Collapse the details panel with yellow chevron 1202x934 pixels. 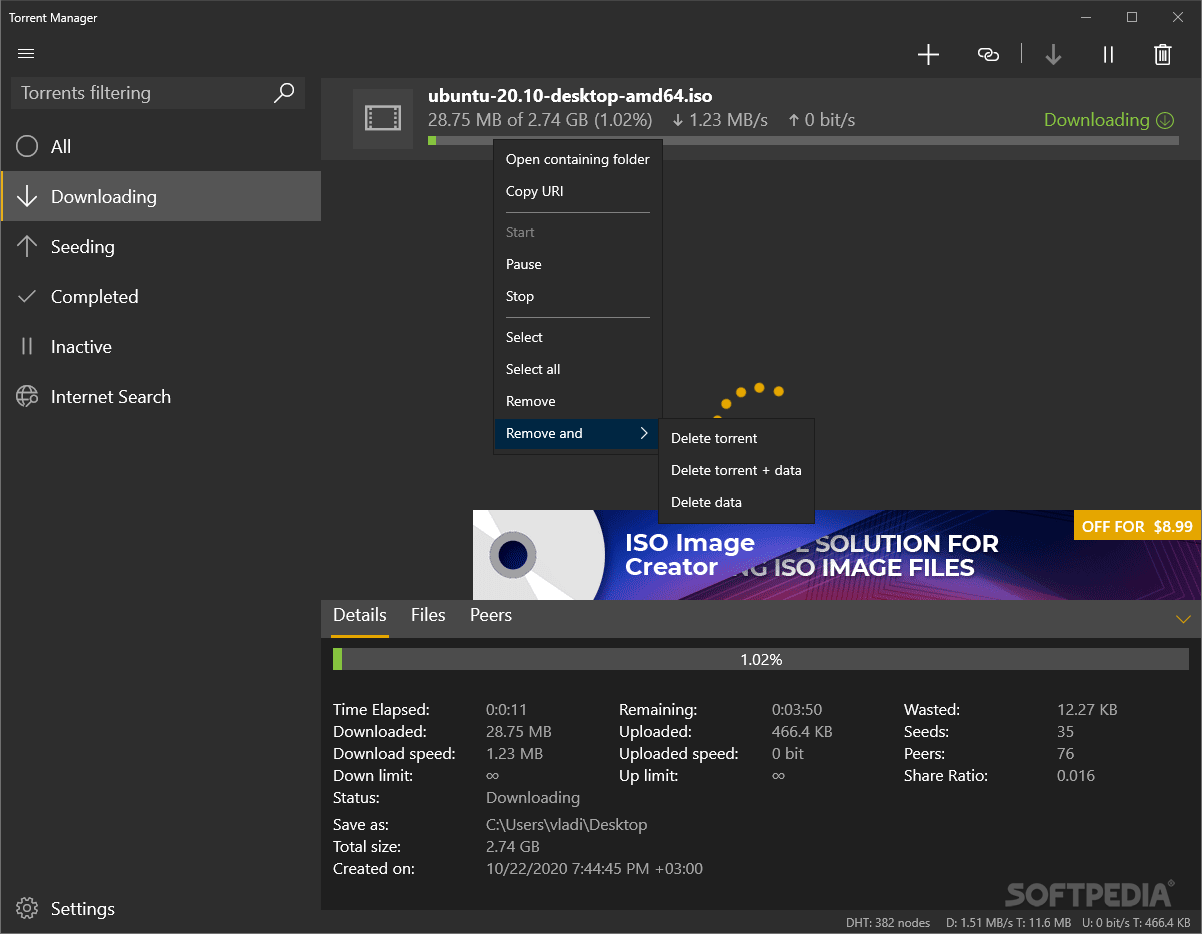(x=1183, y=619)
